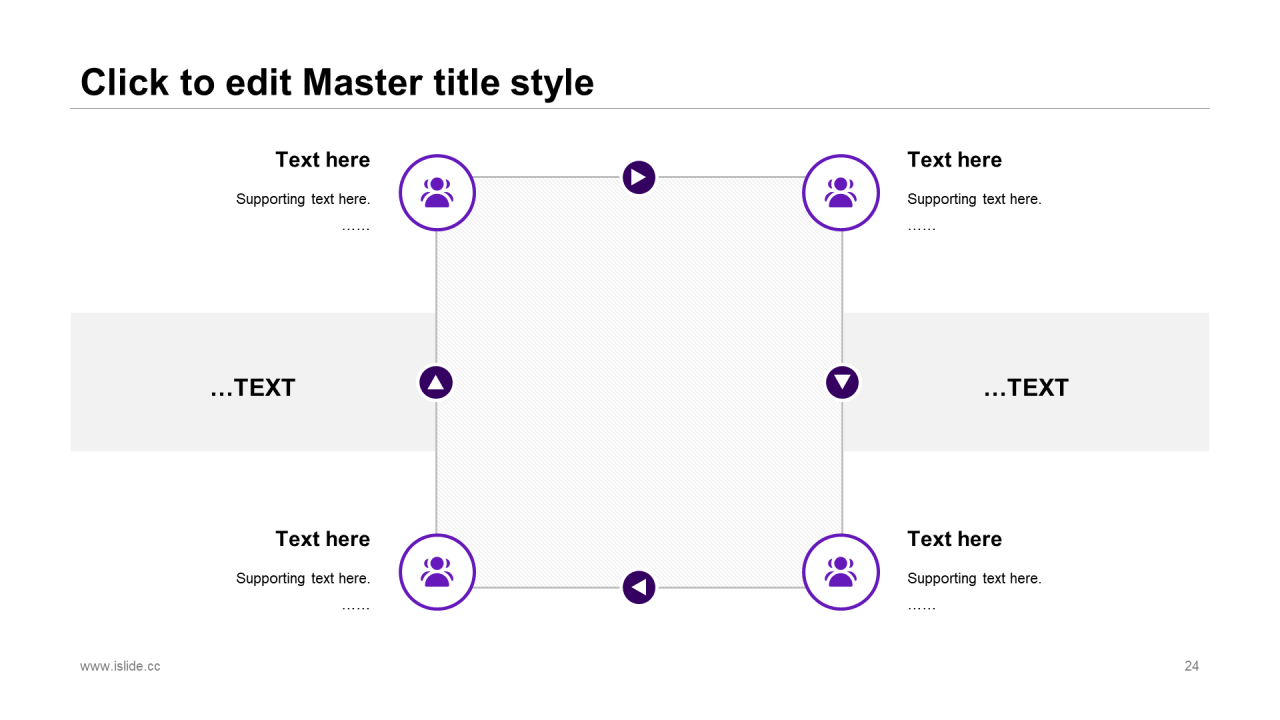Click the slide number 24
Screen dimensions: 1280x720
point(1191,666)
